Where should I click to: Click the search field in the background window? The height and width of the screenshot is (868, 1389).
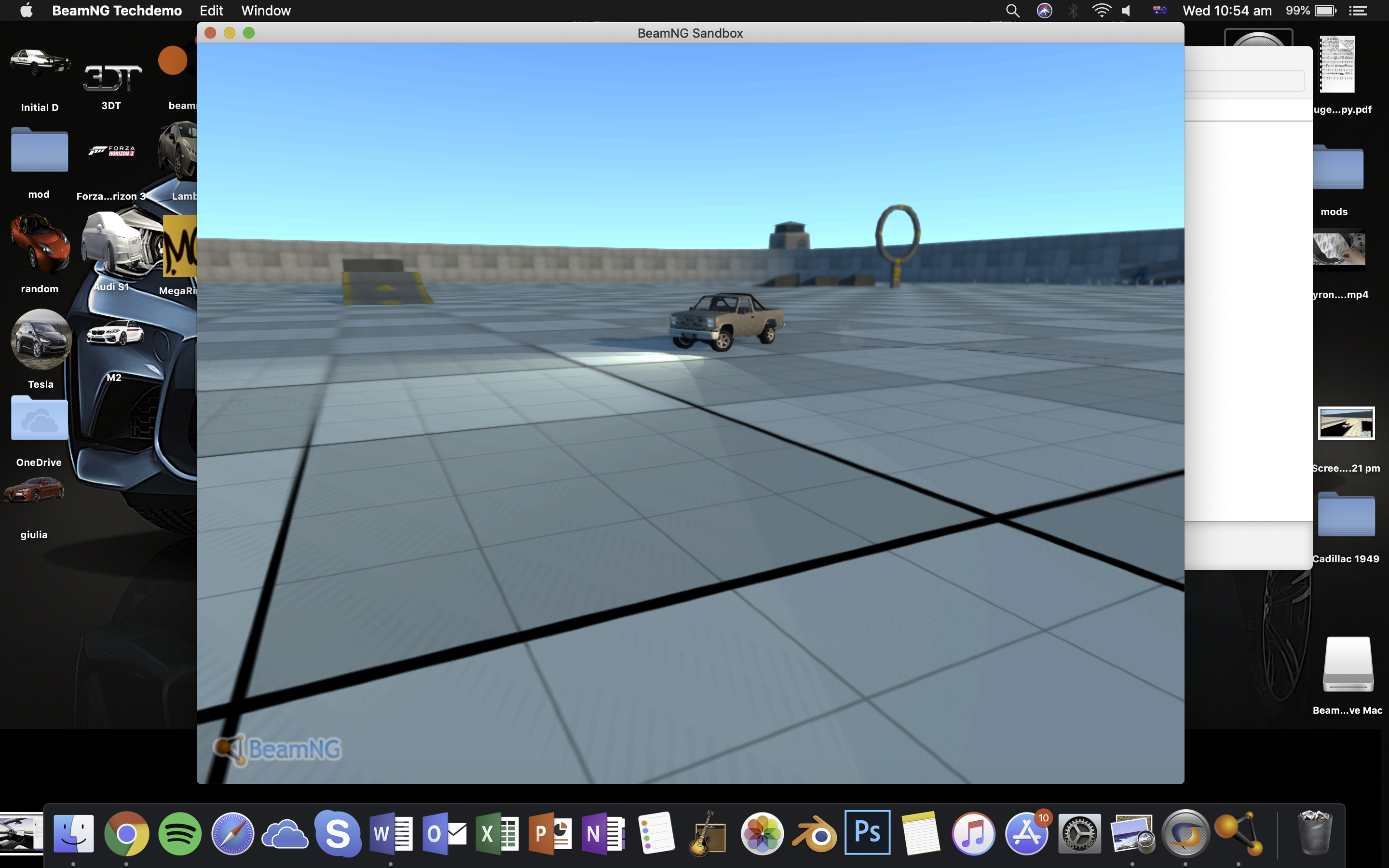1244,81
